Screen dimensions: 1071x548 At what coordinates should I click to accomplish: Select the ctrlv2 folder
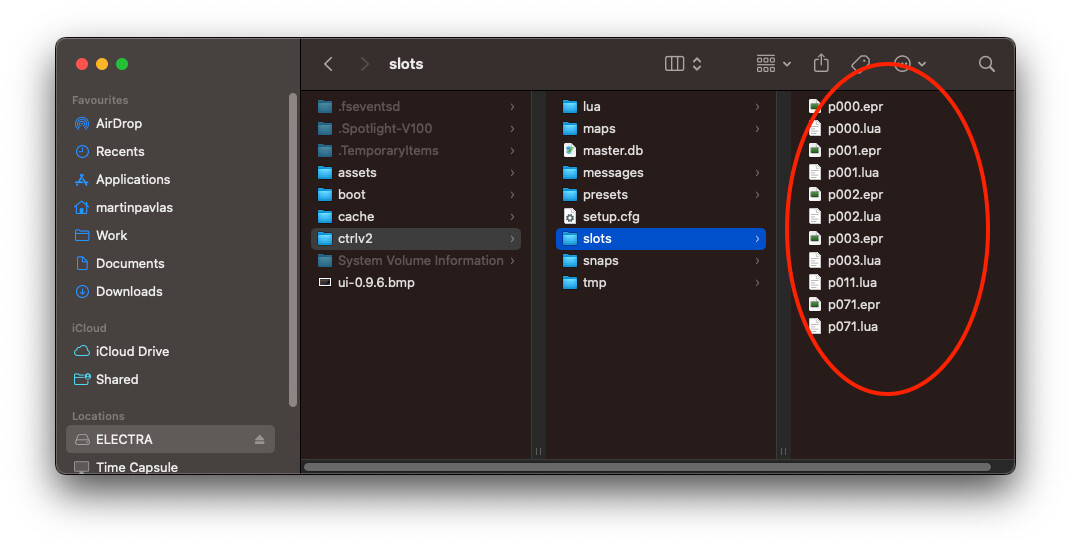coord(417,238)
